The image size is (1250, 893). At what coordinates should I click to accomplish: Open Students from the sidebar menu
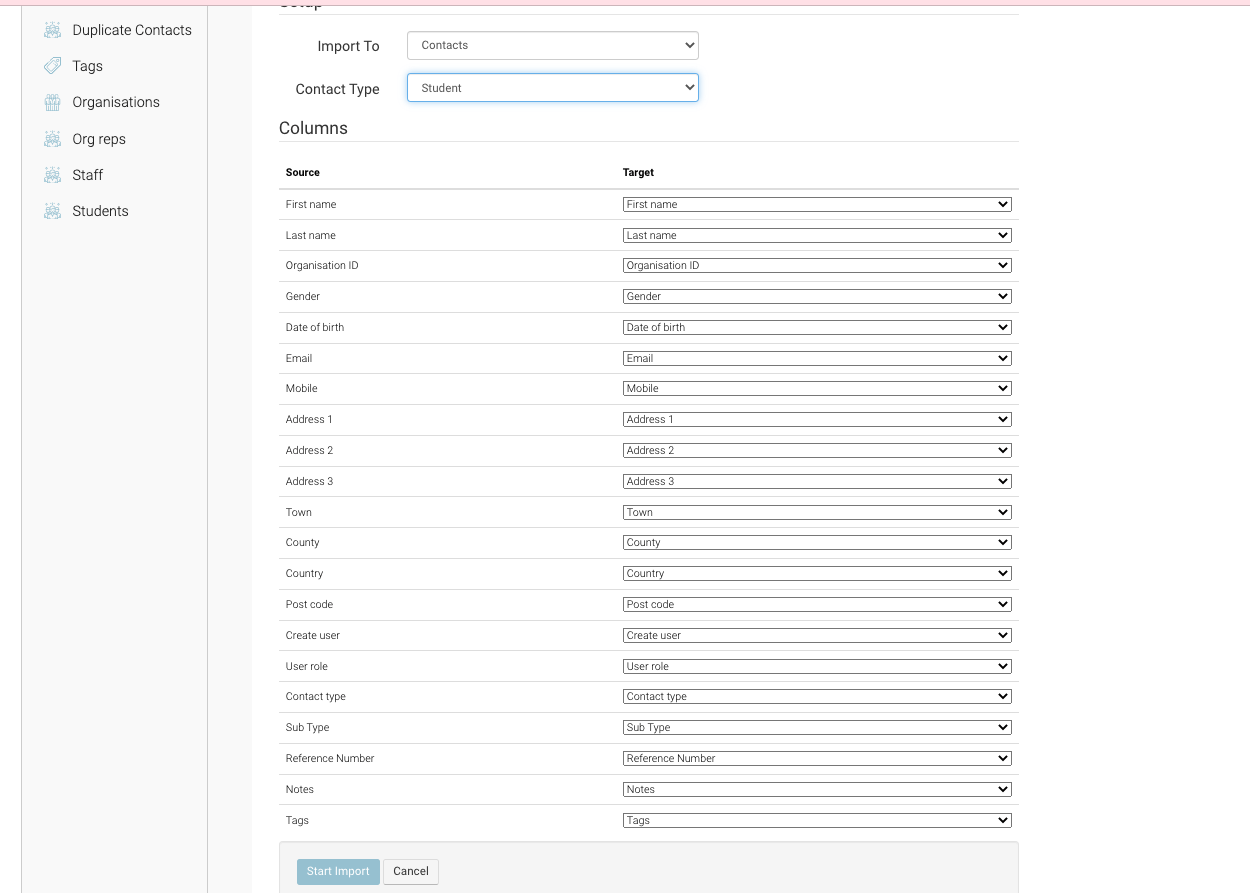(100, 211)
